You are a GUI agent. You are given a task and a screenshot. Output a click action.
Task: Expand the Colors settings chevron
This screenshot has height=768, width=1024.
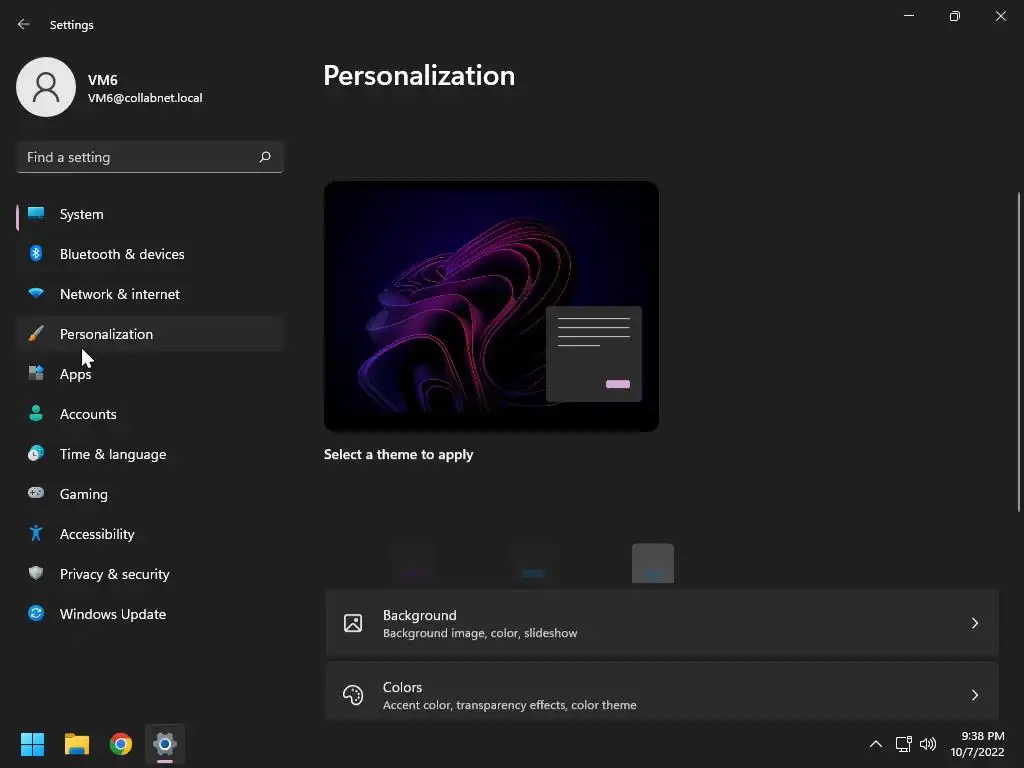(974, 695)
